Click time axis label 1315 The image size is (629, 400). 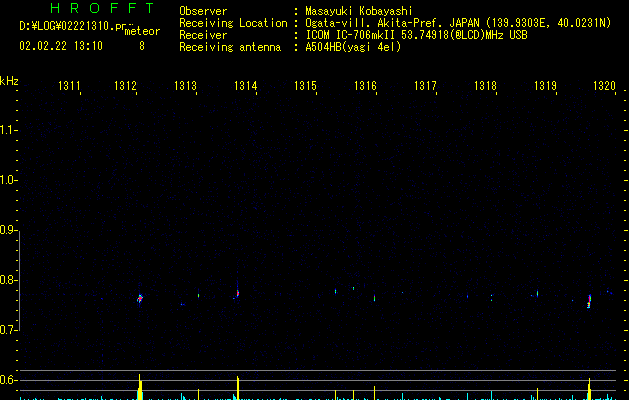305,86
